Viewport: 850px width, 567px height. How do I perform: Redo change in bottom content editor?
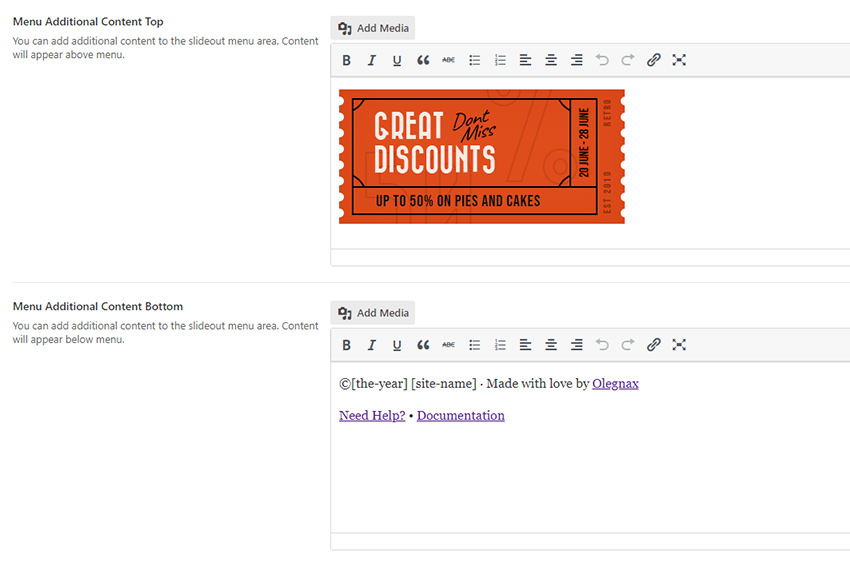[x=628, y=345]
